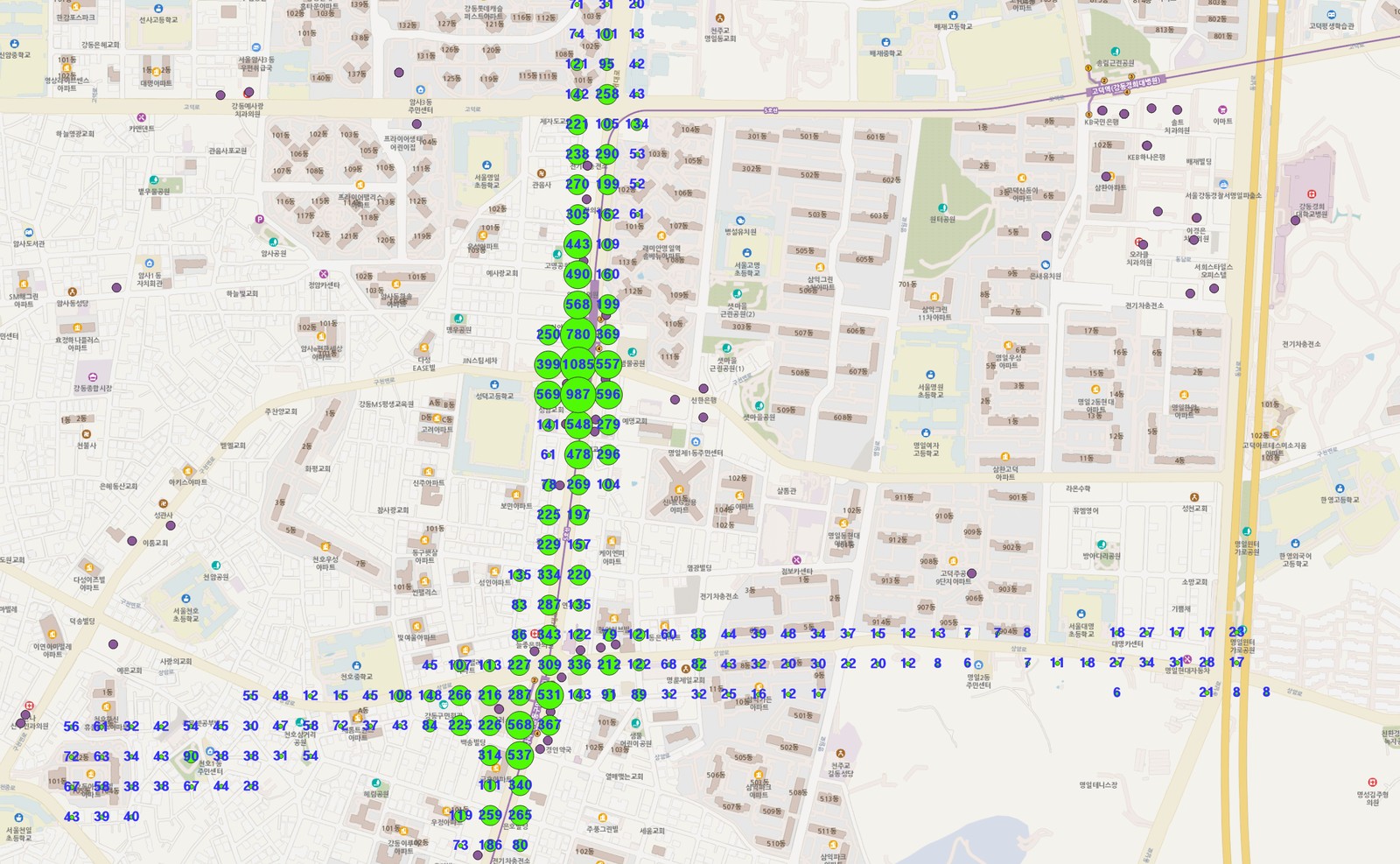Select the green bubble labeled 531
This screenshot has width=1400, height=864.
pos(549,695)
